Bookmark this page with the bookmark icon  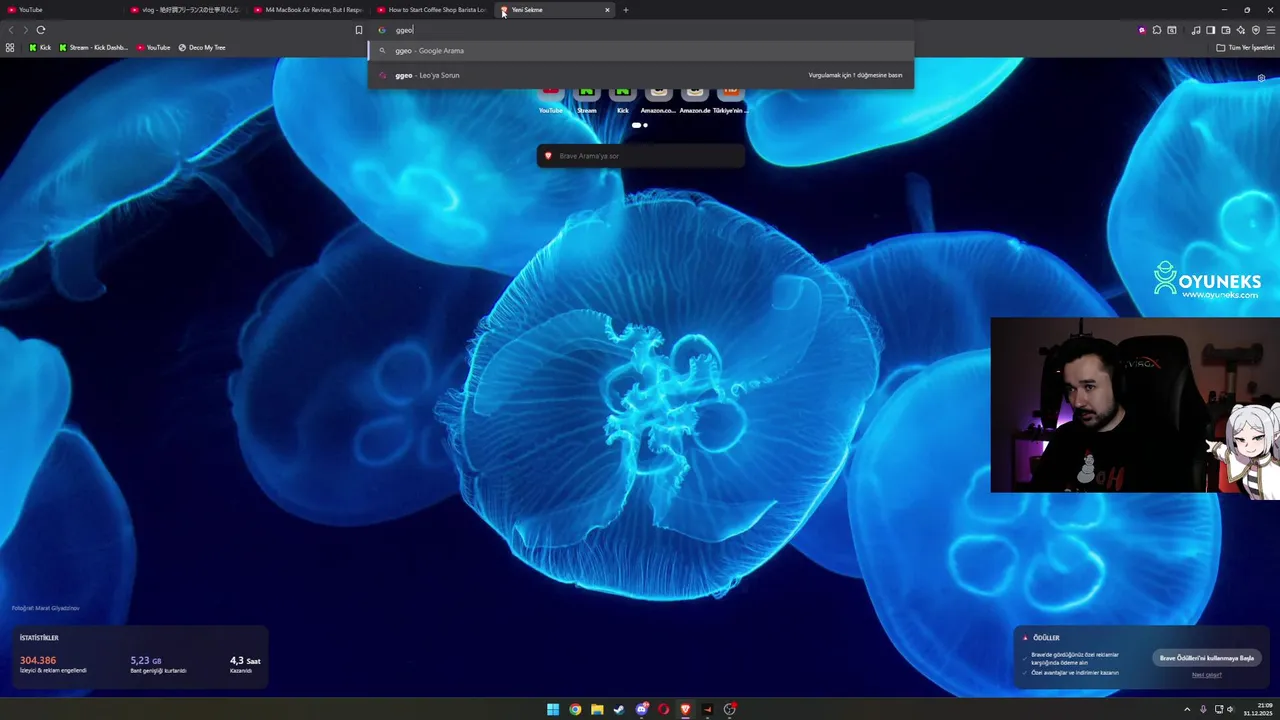coord(359,30)
